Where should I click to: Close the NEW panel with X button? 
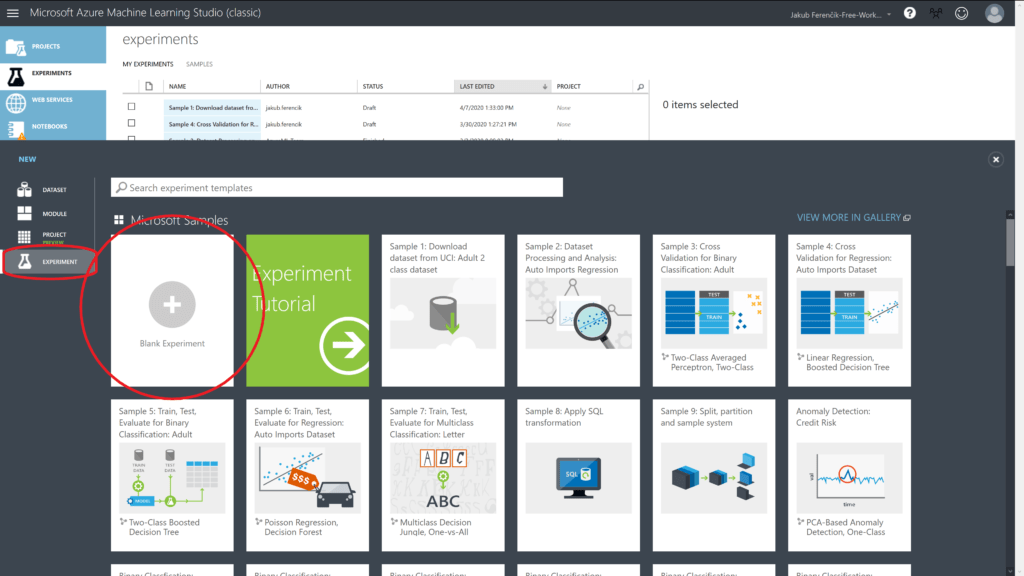tap(995, 159)
